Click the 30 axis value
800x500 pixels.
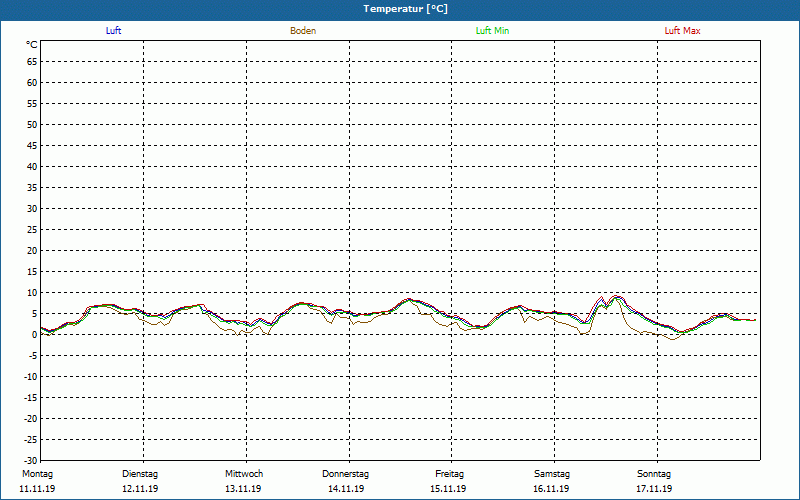coord(32,209)
